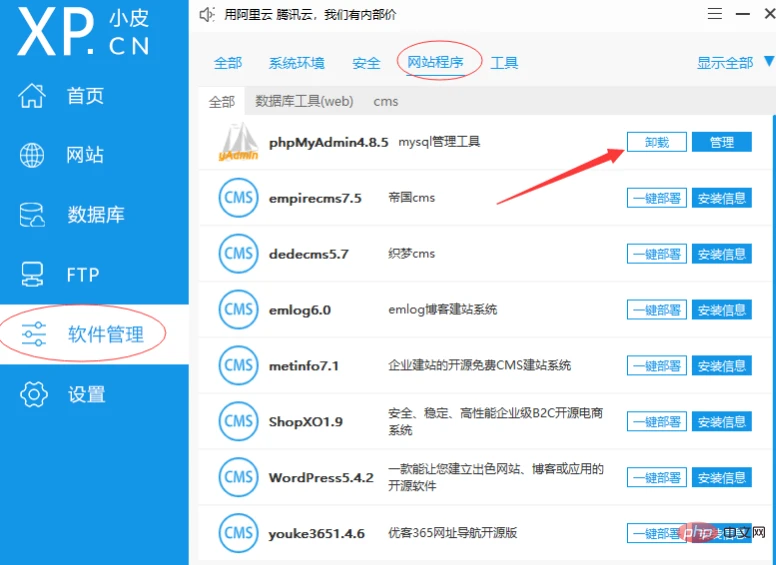Select the dedecms5.7 name text
The width and height of the screenshot is (776, 565).
point(309,254)
